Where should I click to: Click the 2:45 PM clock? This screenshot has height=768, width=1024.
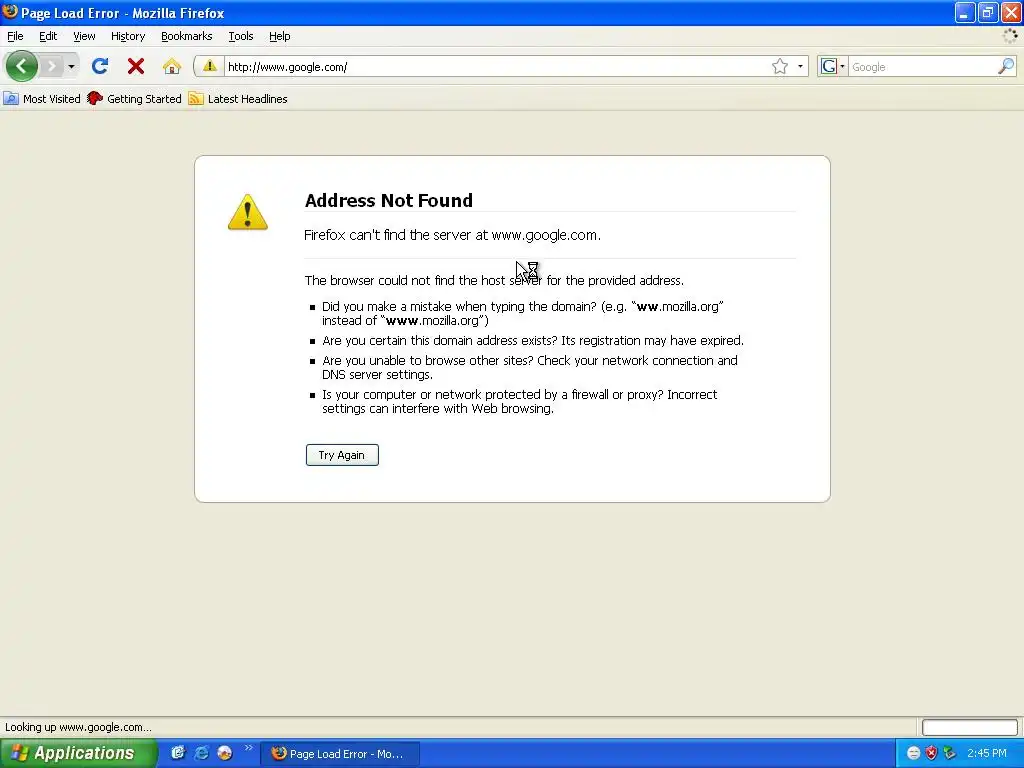tap(987, 754)
